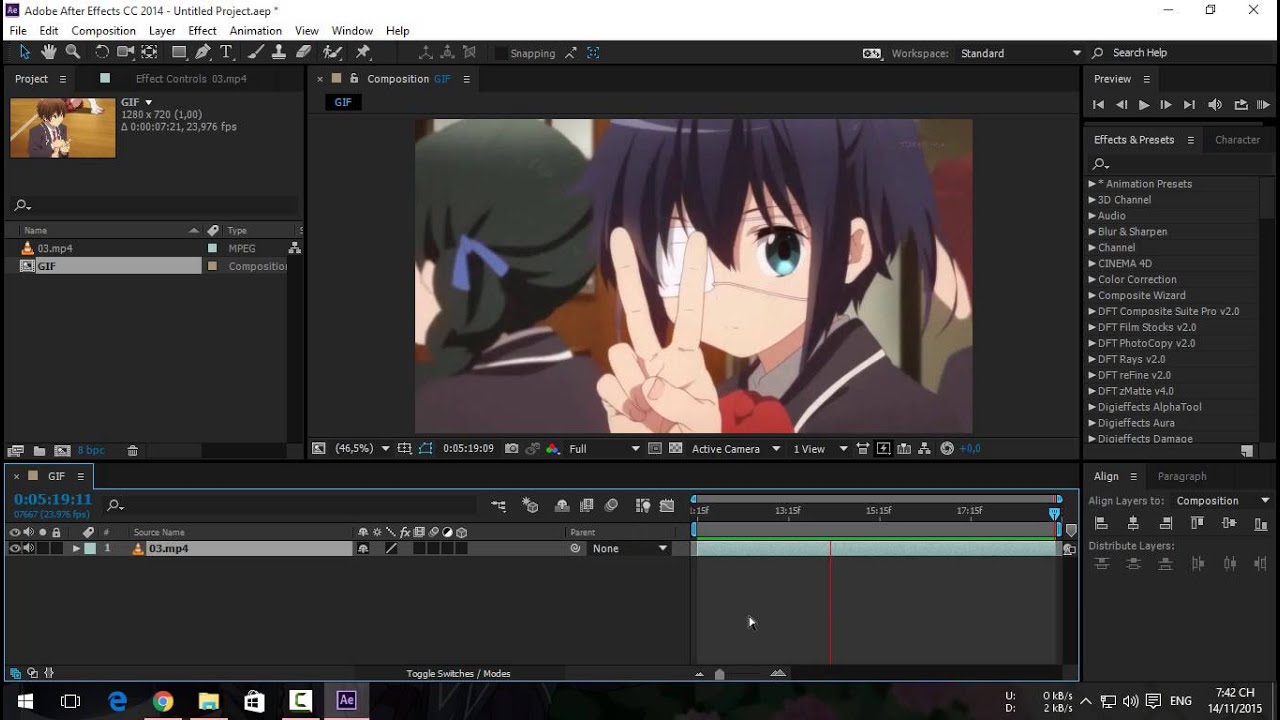Open the Active Camera dropdown
The height and width of the screenshot is (720, 1280).
736,449
